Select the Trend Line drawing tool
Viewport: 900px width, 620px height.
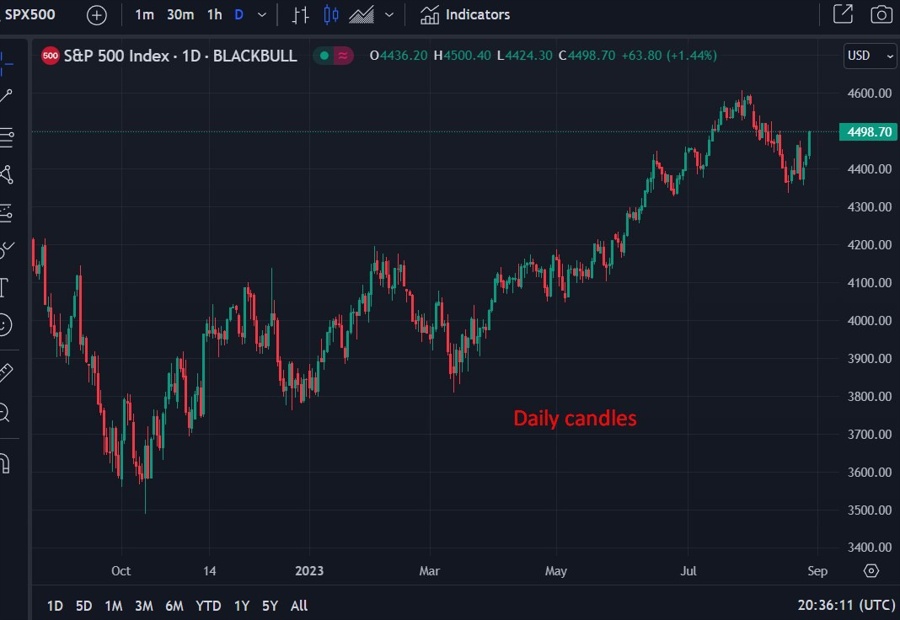click(x=6, y=96)
